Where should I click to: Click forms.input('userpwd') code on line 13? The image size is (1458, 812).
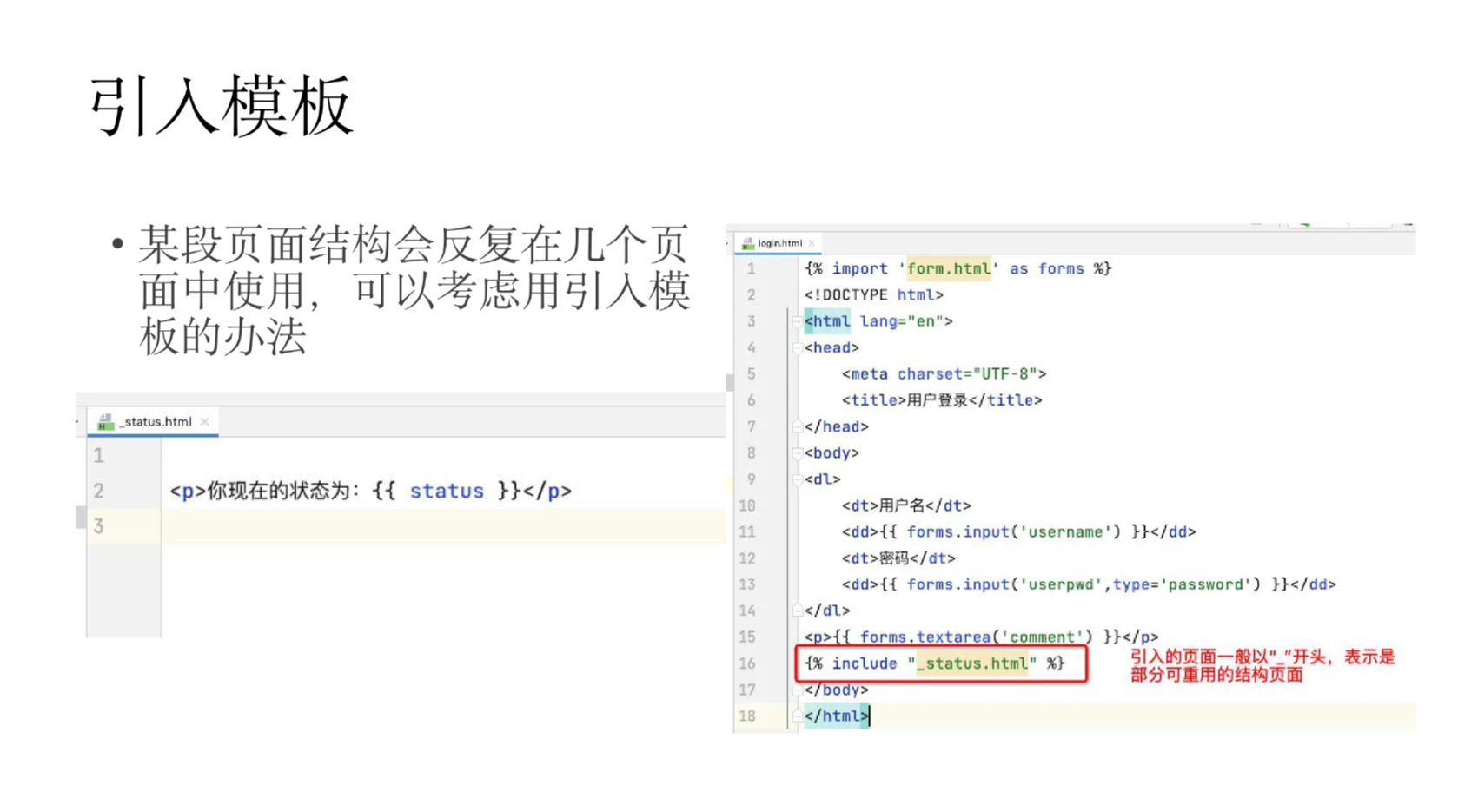click(1084, 584)
